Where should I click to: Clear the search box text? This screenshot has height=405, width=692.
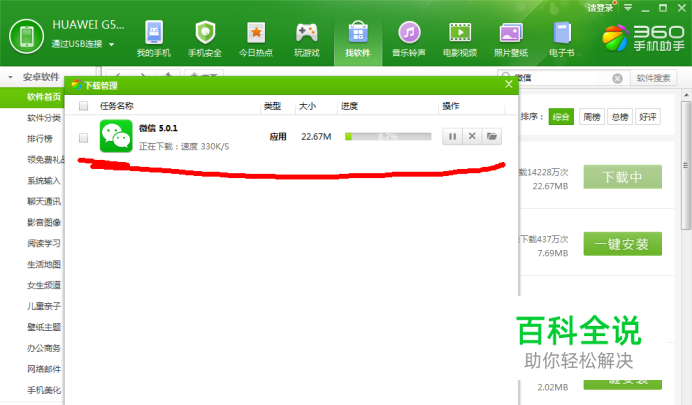(617, 79)
